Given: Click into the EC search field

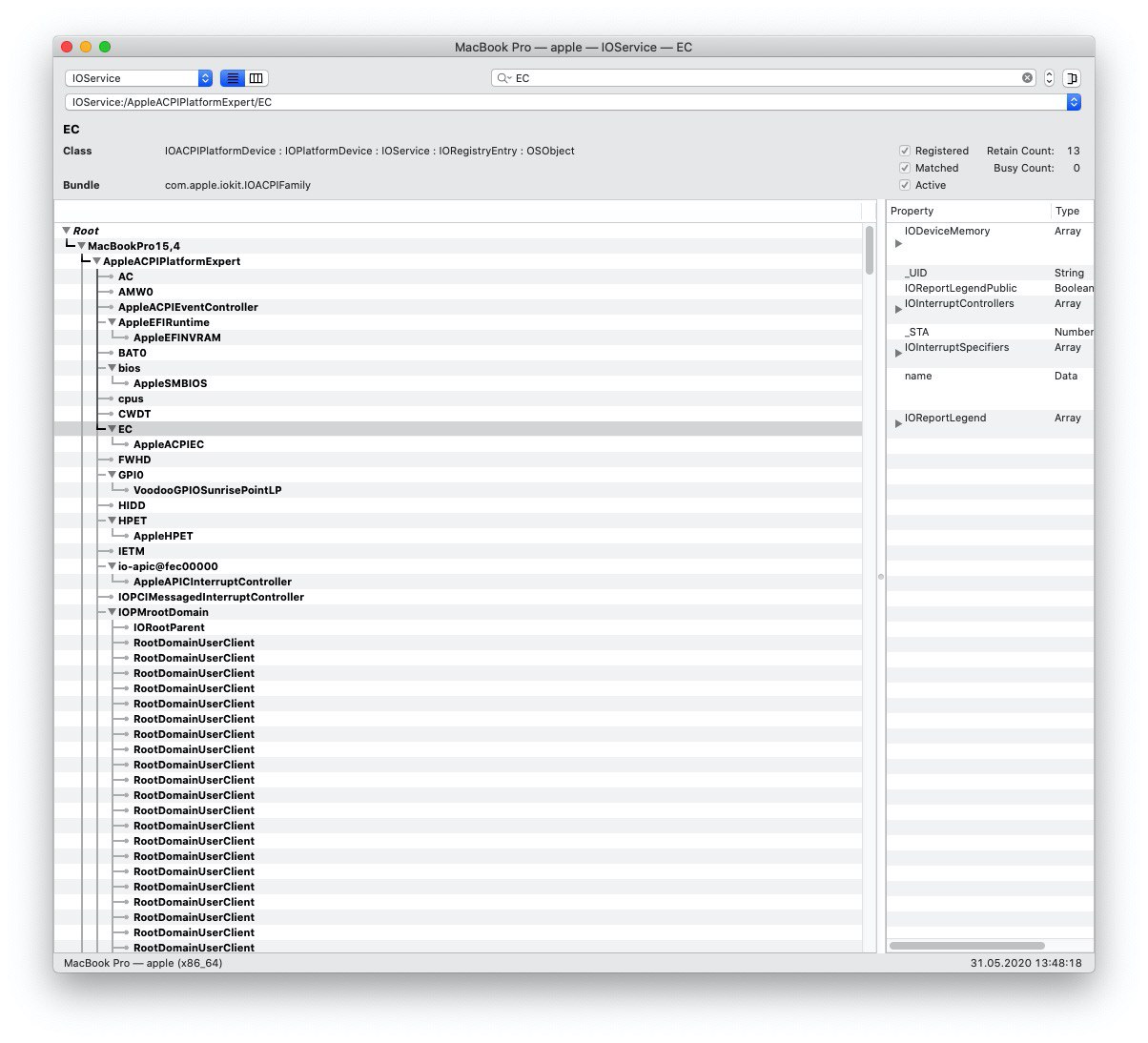Looking at the screenshot, I should (763, 78).
